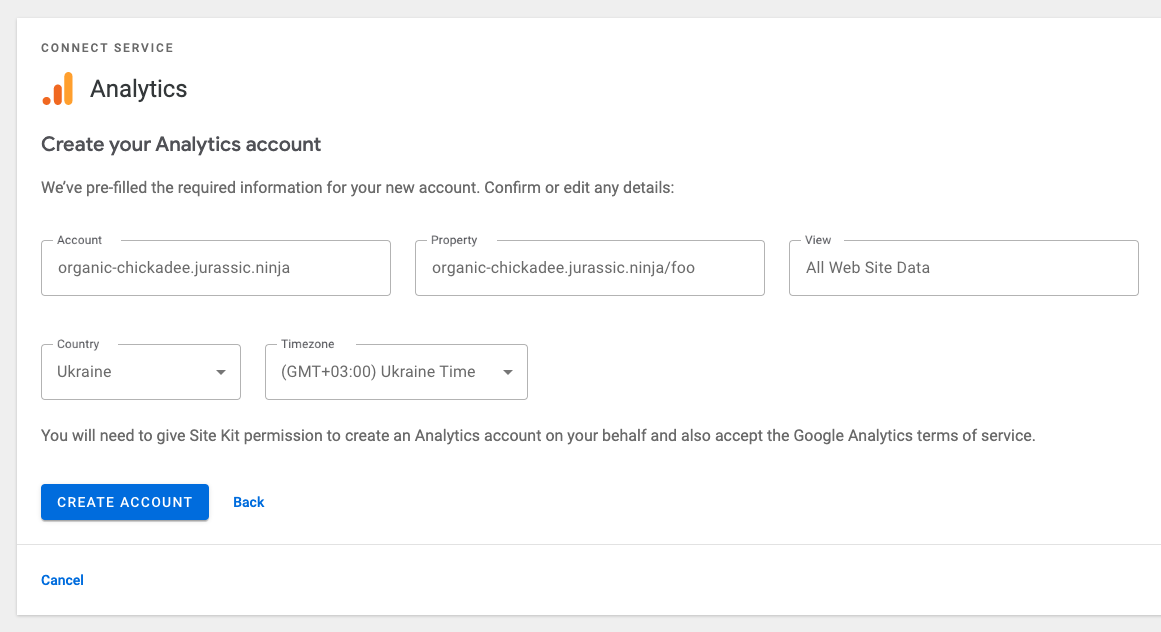This screenshot has height=632, width=1161.
Task: Focus the View field All Web Site Data
Action: pos(963,268)
